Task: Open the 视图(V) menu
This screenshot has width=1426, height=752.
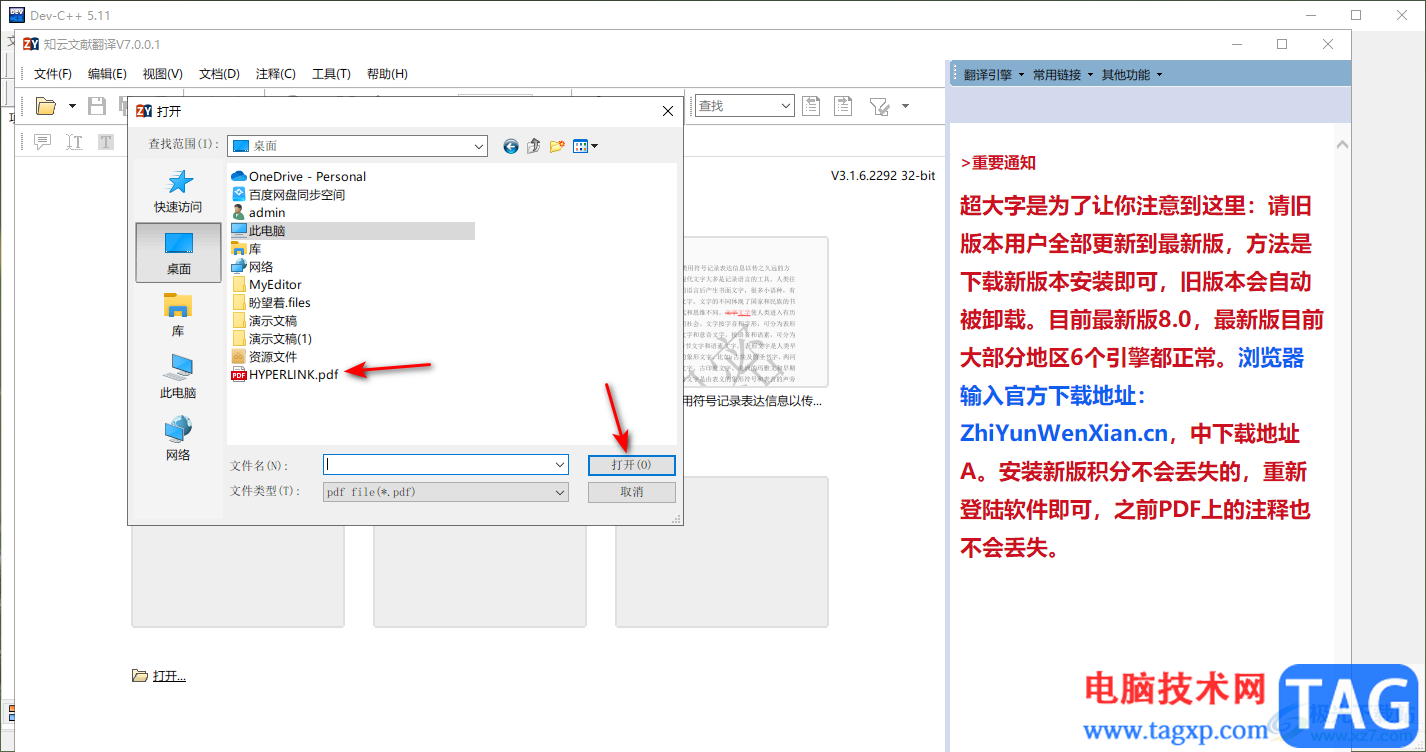Action: coord(162,74)
